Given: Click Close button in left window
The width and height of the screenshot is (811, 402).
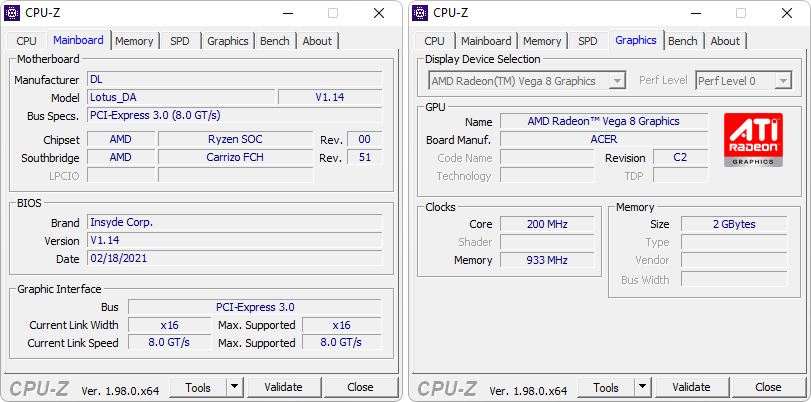Looking at the screenshot, I should coord(360,387).
